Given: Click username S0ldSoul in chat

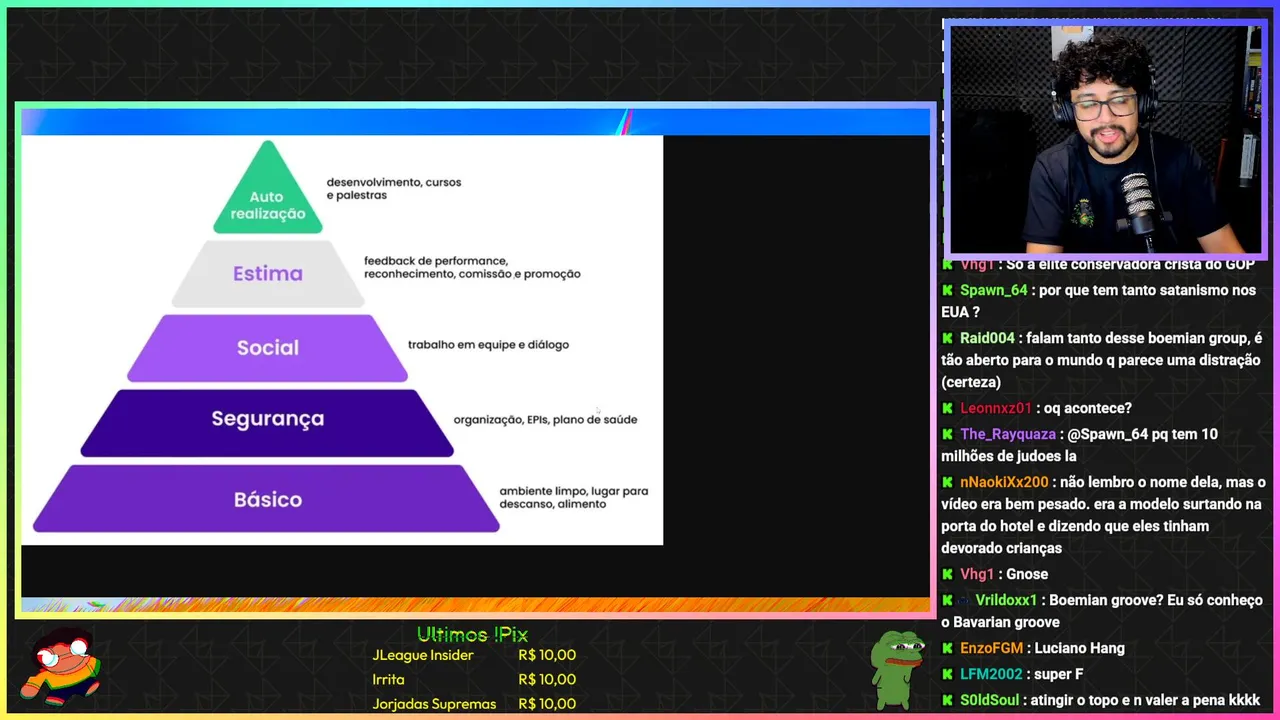Looking at the screenshot, I should coord(992,700).
